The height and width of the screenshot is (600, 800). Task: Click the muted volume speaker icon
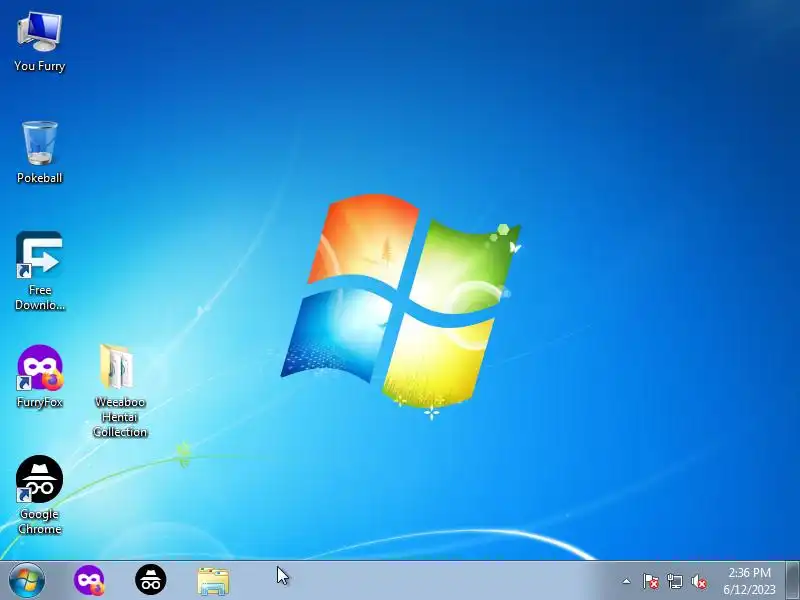tap(699, 581)
